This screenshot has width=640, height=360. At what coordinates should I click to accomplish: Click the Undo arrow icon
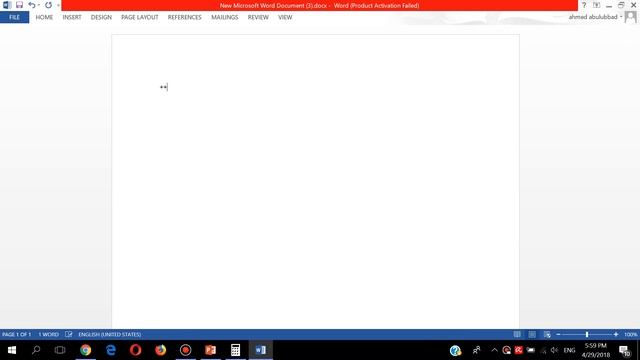(31, 5)
